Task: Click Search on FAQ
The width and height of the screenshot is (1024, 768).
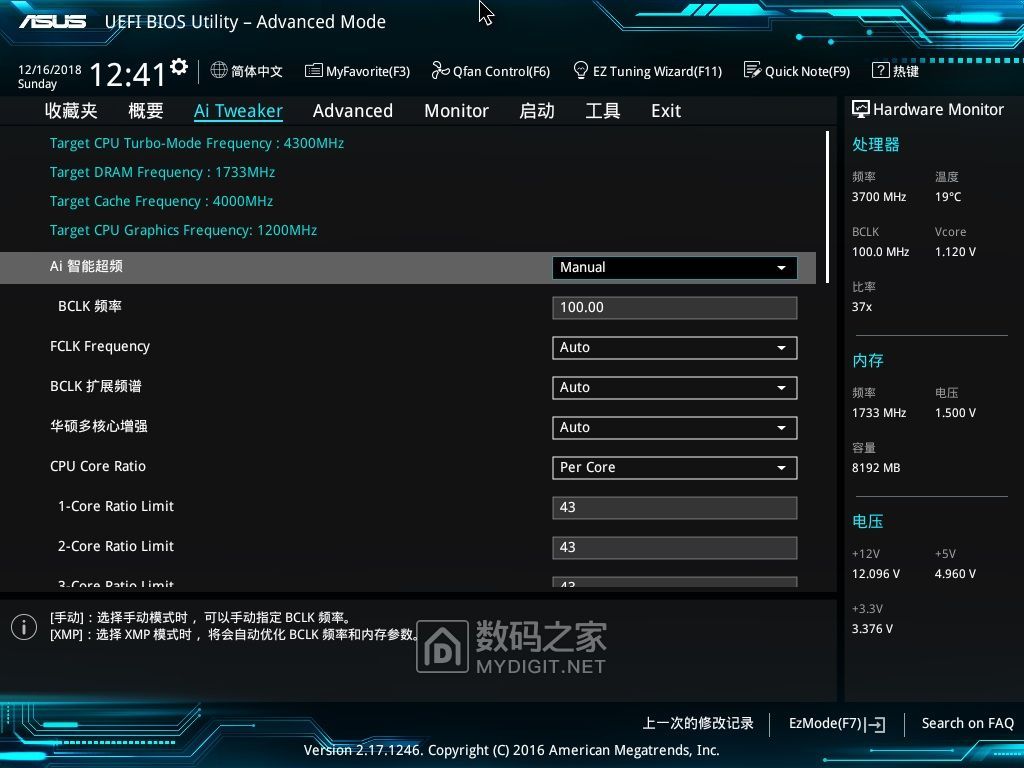Action: click(967, 723)
